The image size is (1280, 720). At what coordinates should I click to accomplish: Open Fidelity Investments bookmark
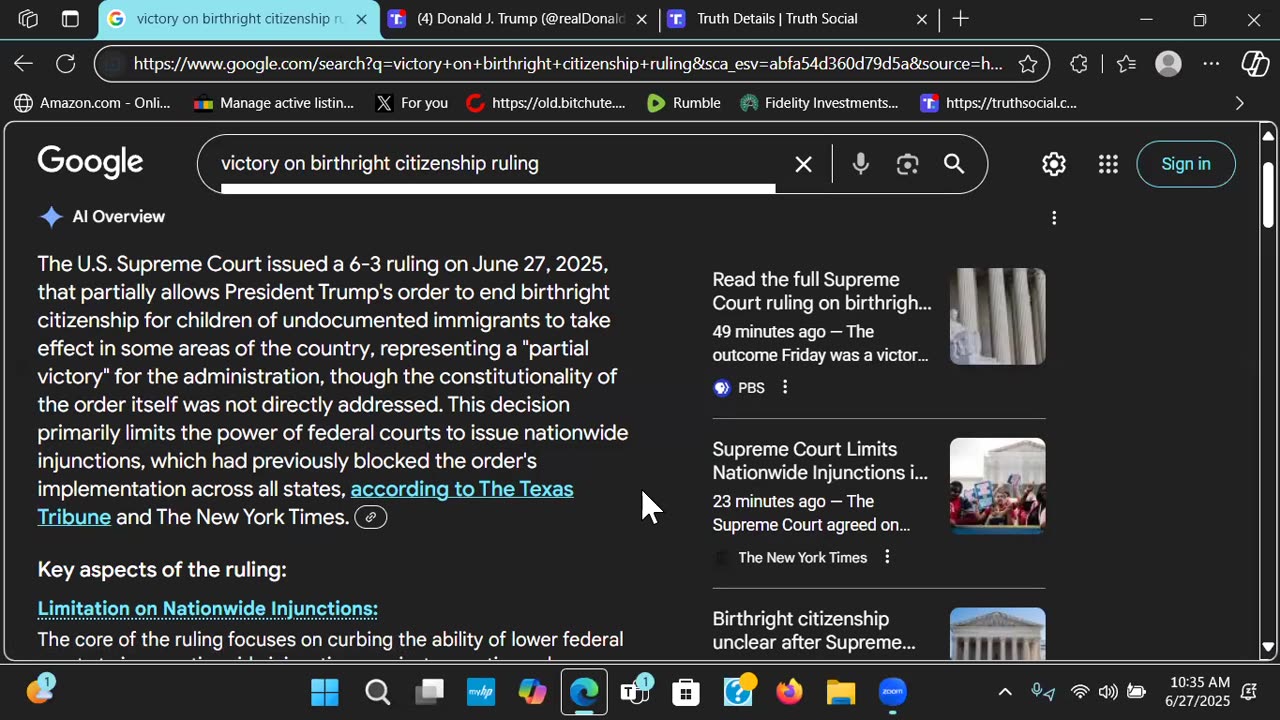(820, 103)
